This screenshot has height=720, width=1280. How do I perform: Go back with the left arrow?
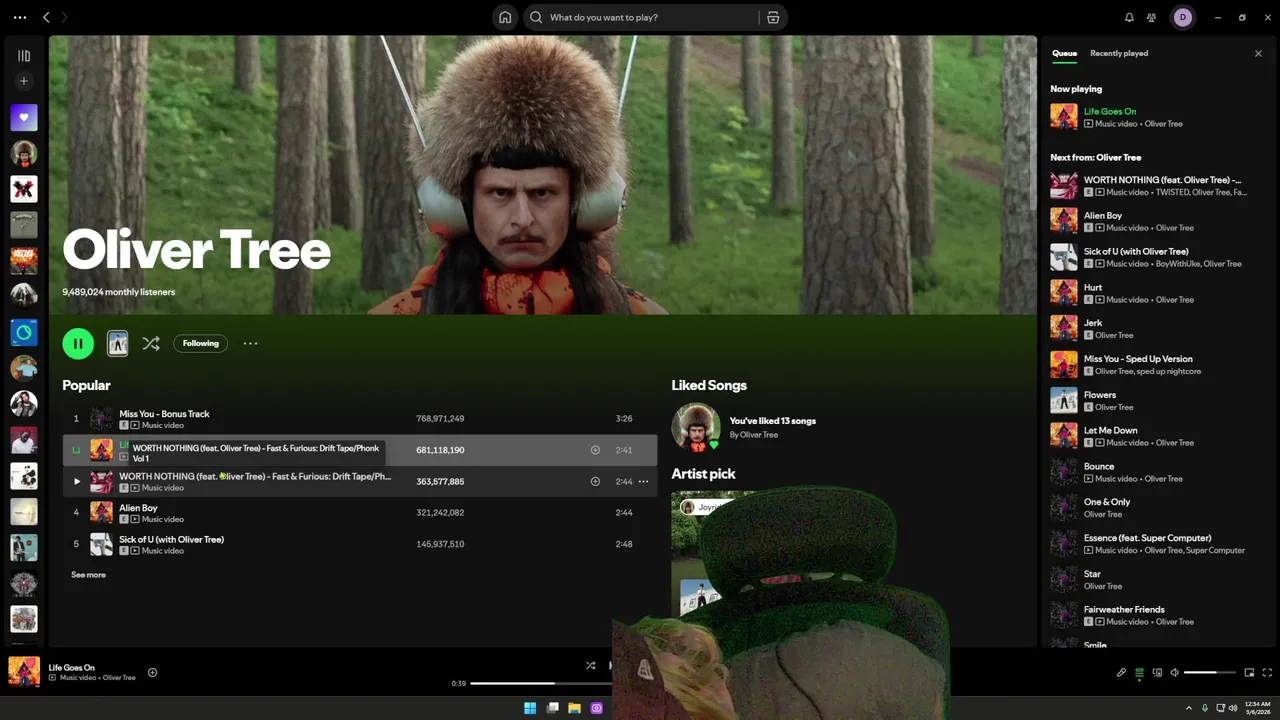(x=46, y=17)
